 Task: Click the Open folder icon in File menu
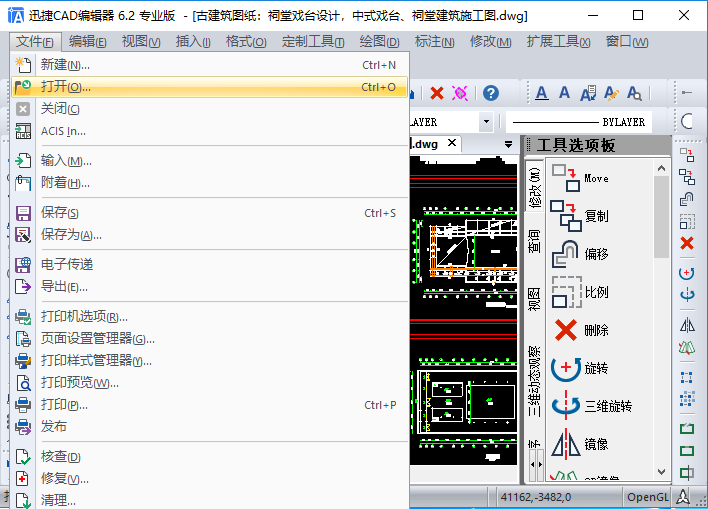click(23, 87)
